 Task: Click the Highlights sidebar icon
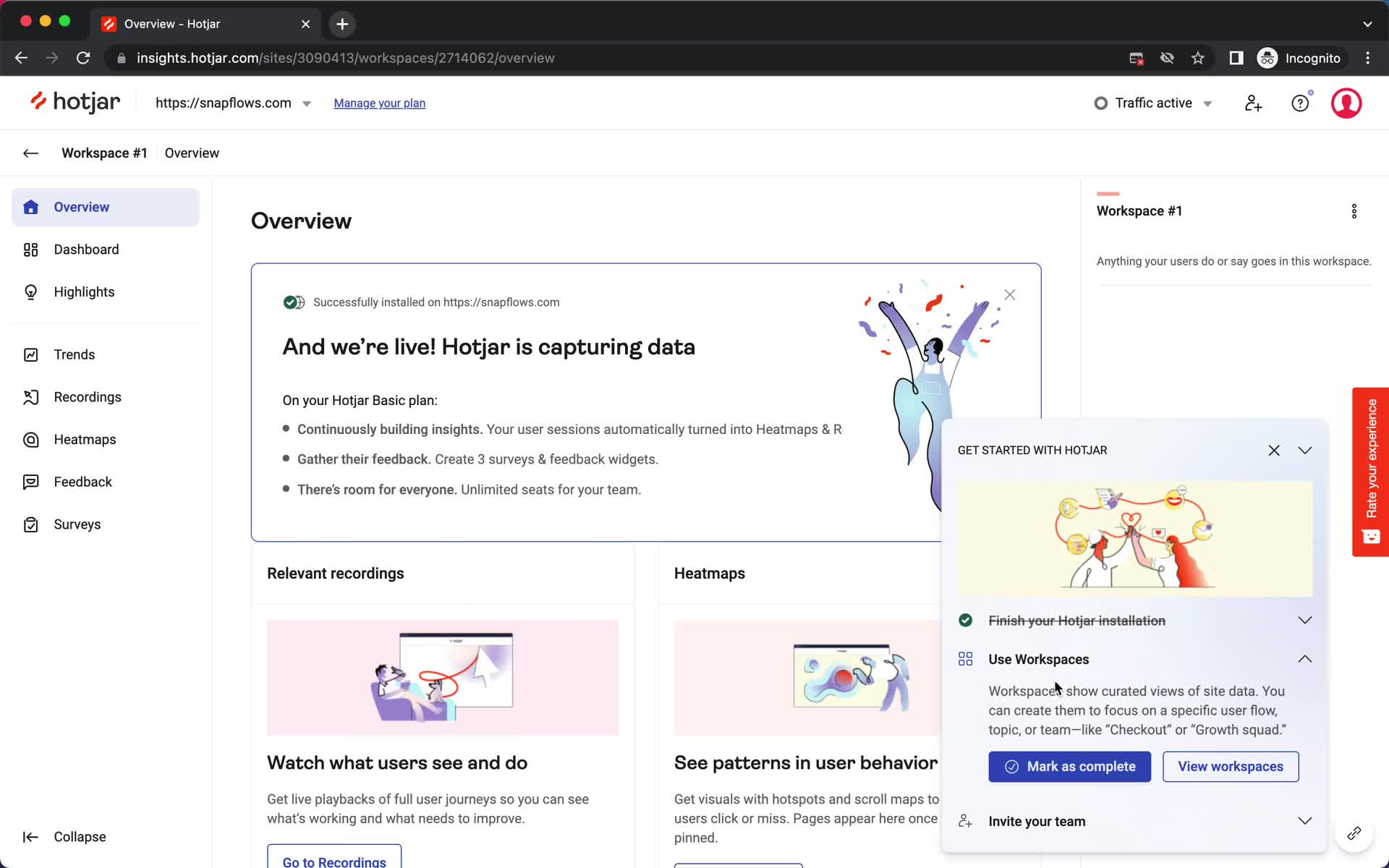click(x=31, y=292)
